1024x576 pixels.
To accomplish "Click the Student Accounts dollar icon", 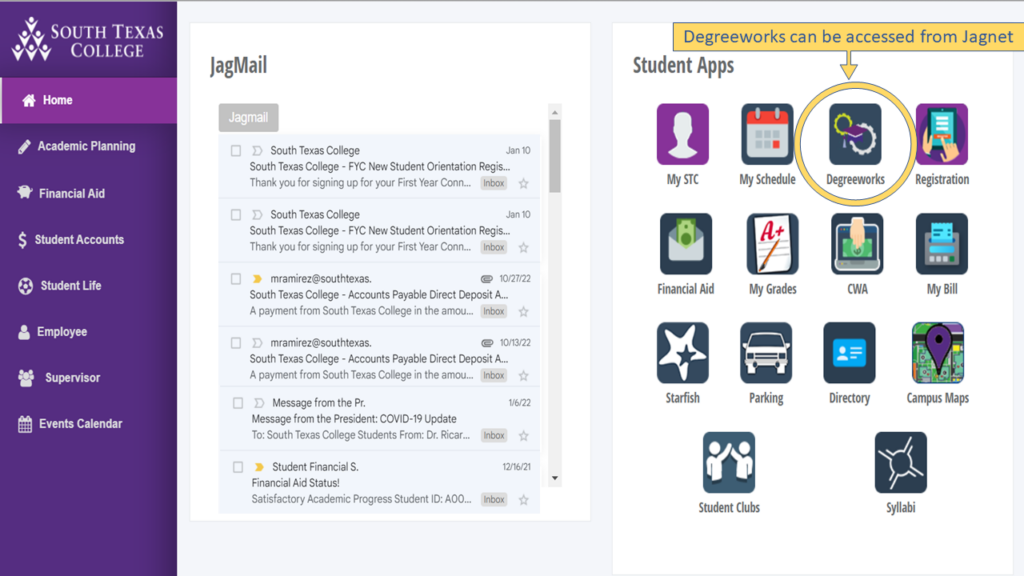I will (x=22, y=240).
